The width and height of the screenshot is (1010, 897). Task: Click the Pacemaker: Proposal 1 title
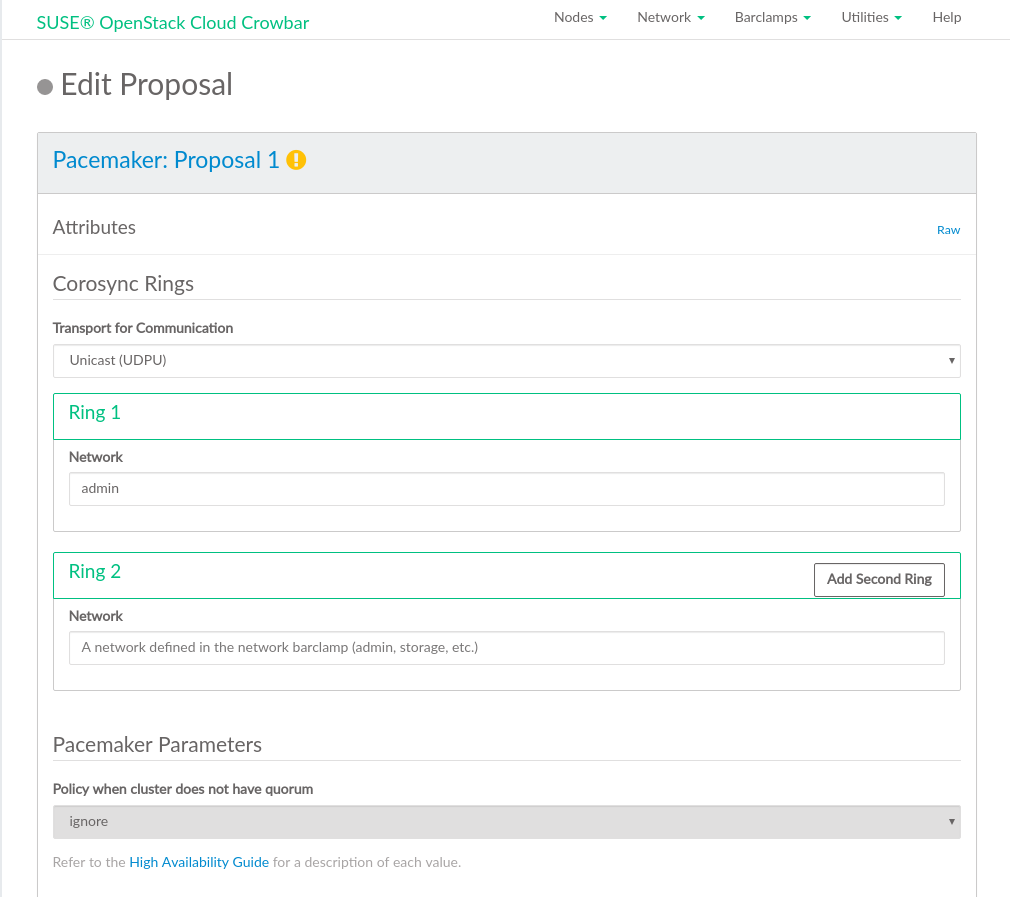[166, 160]
